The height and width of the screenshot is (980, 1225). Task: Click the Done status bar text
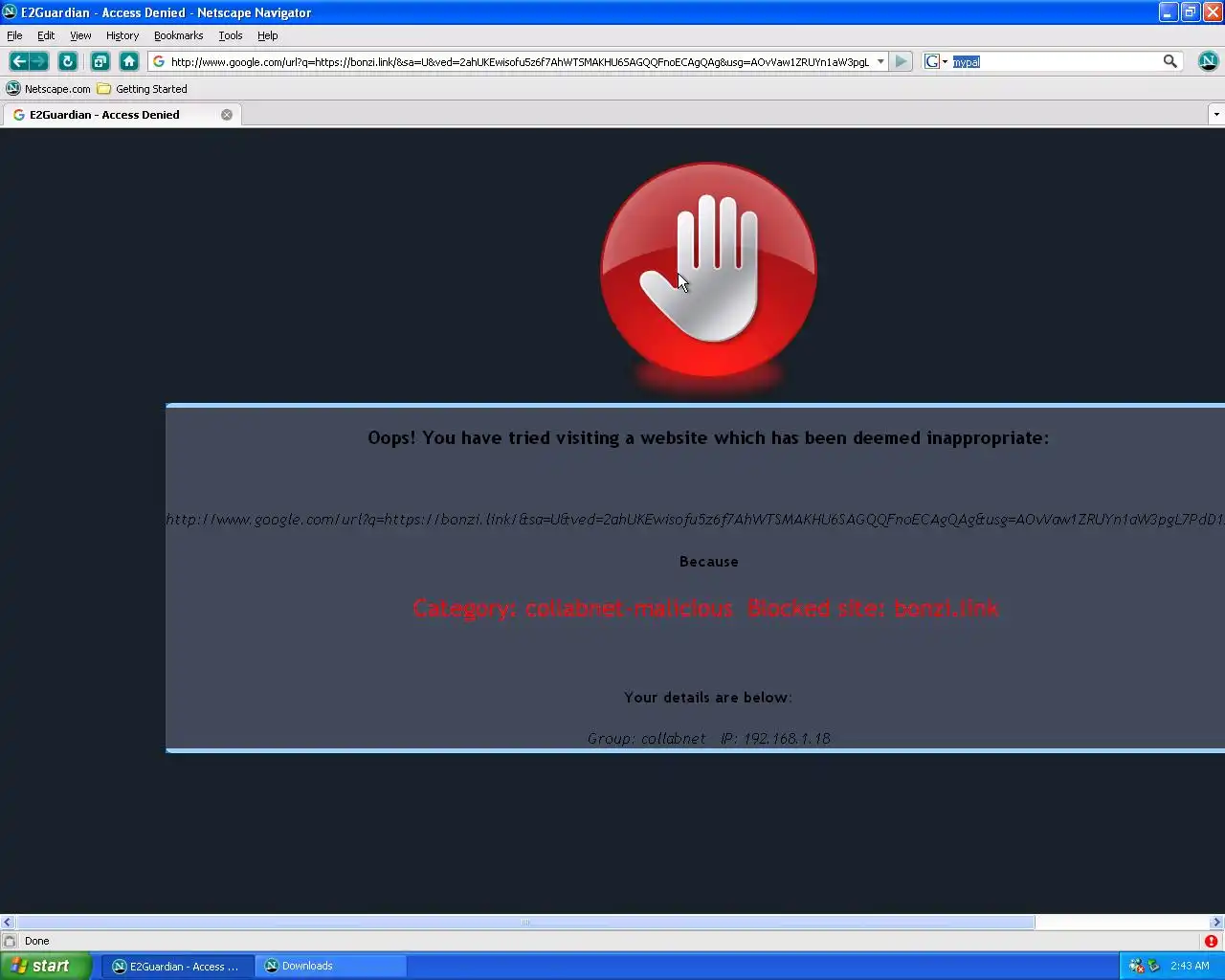(36, 941)
